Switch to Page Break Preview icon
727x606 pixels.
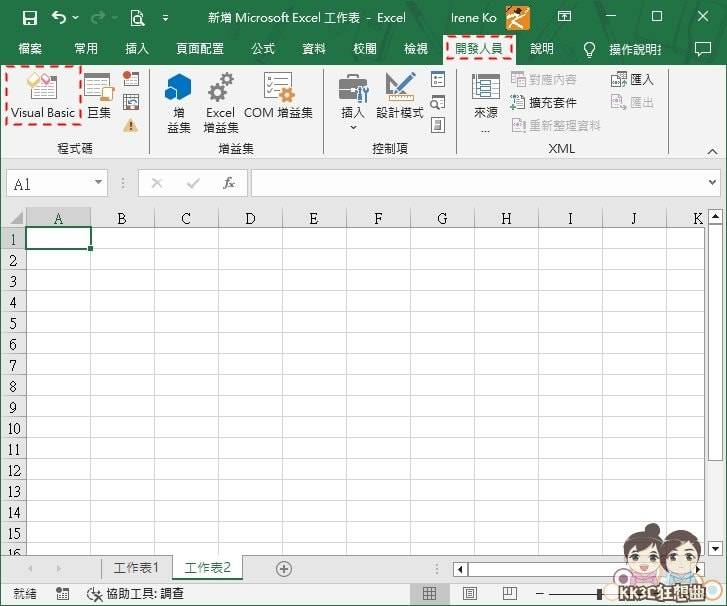click(x=510, y=593)
